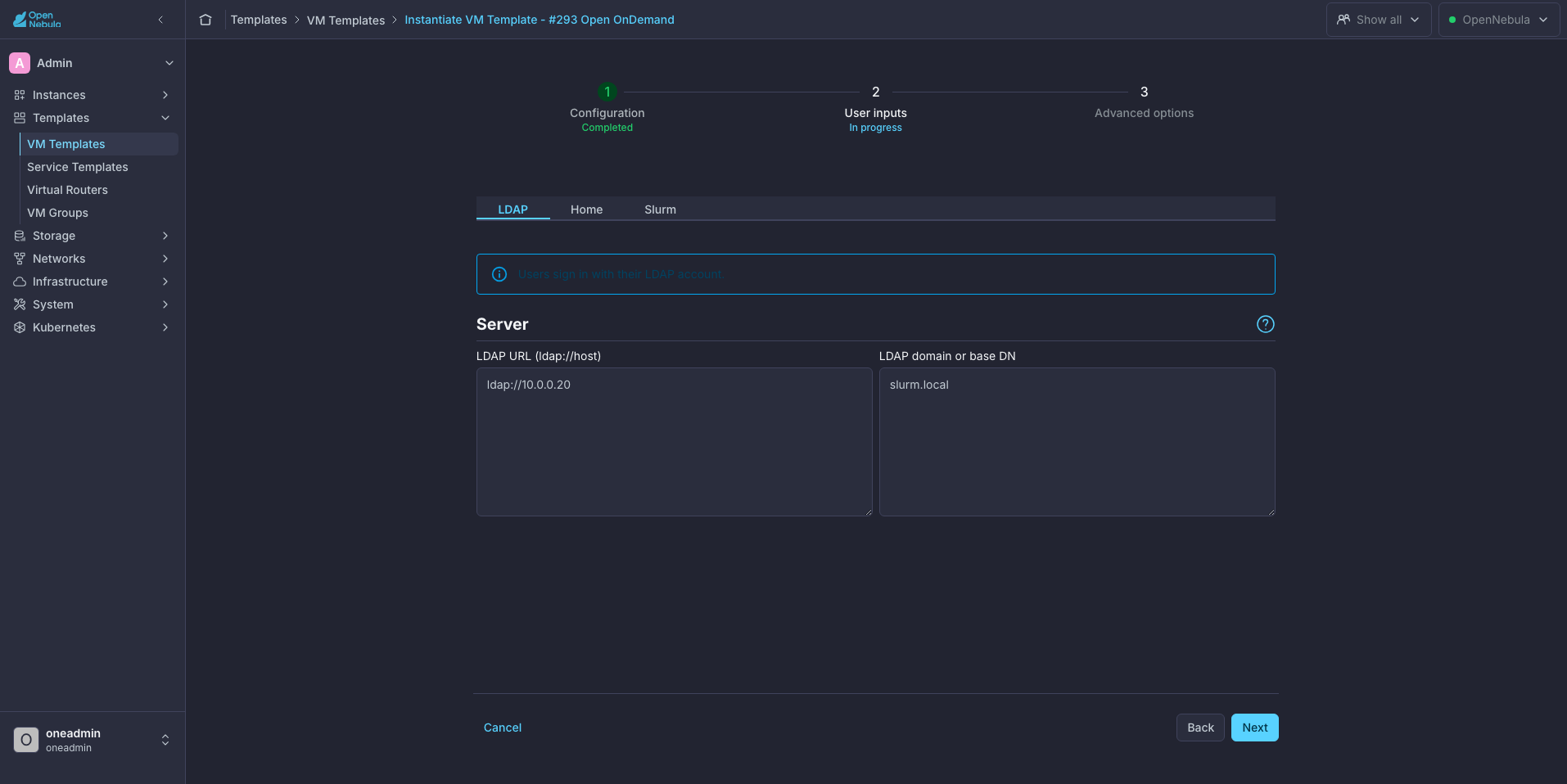Click the LDAP URL text field
Image resolution: width=1567 pixels, height=784 pixels.
tap(675, 442)
